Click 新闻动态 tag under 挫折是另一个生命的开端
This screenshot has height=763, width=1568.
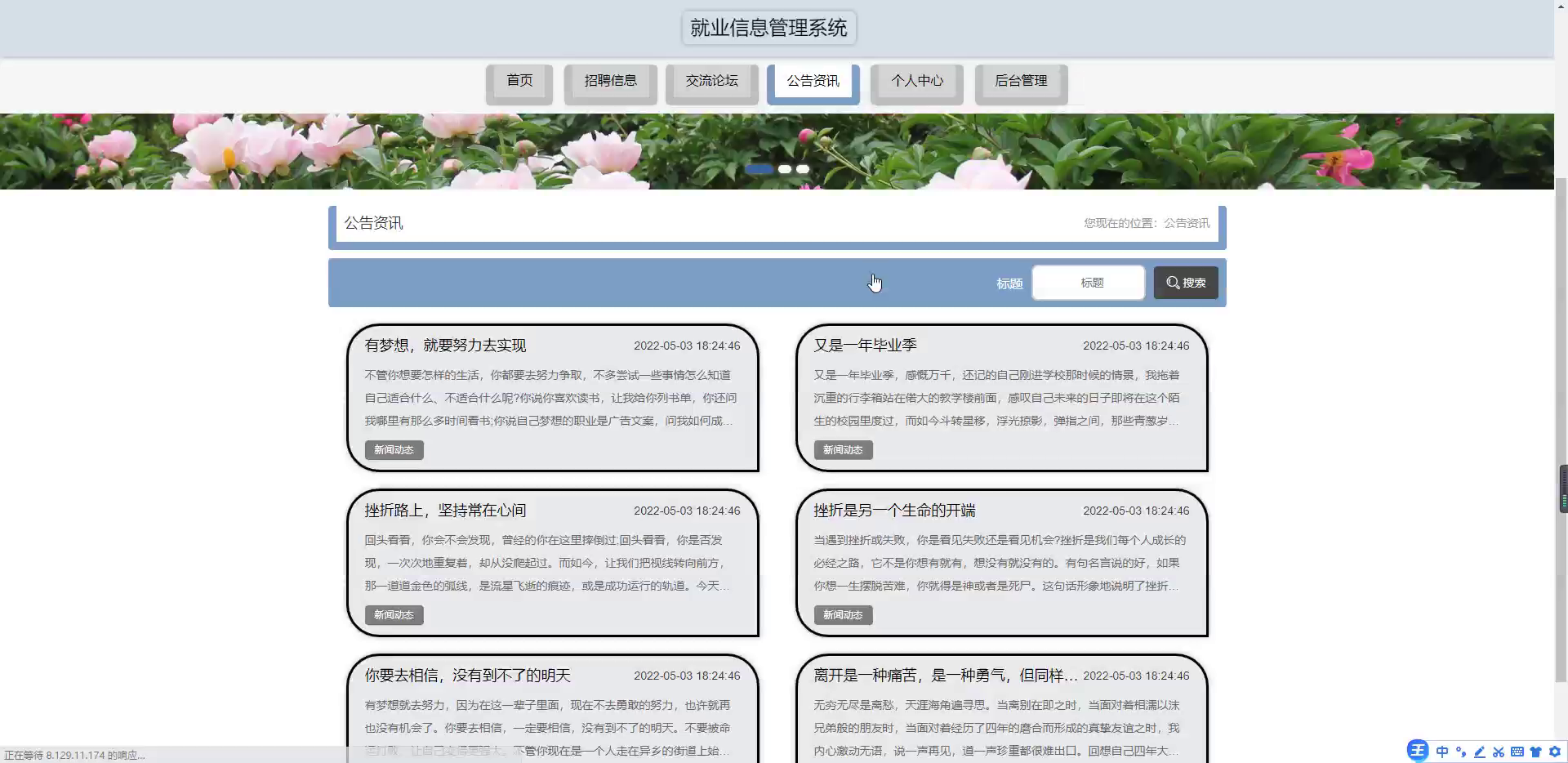(843, 615)
